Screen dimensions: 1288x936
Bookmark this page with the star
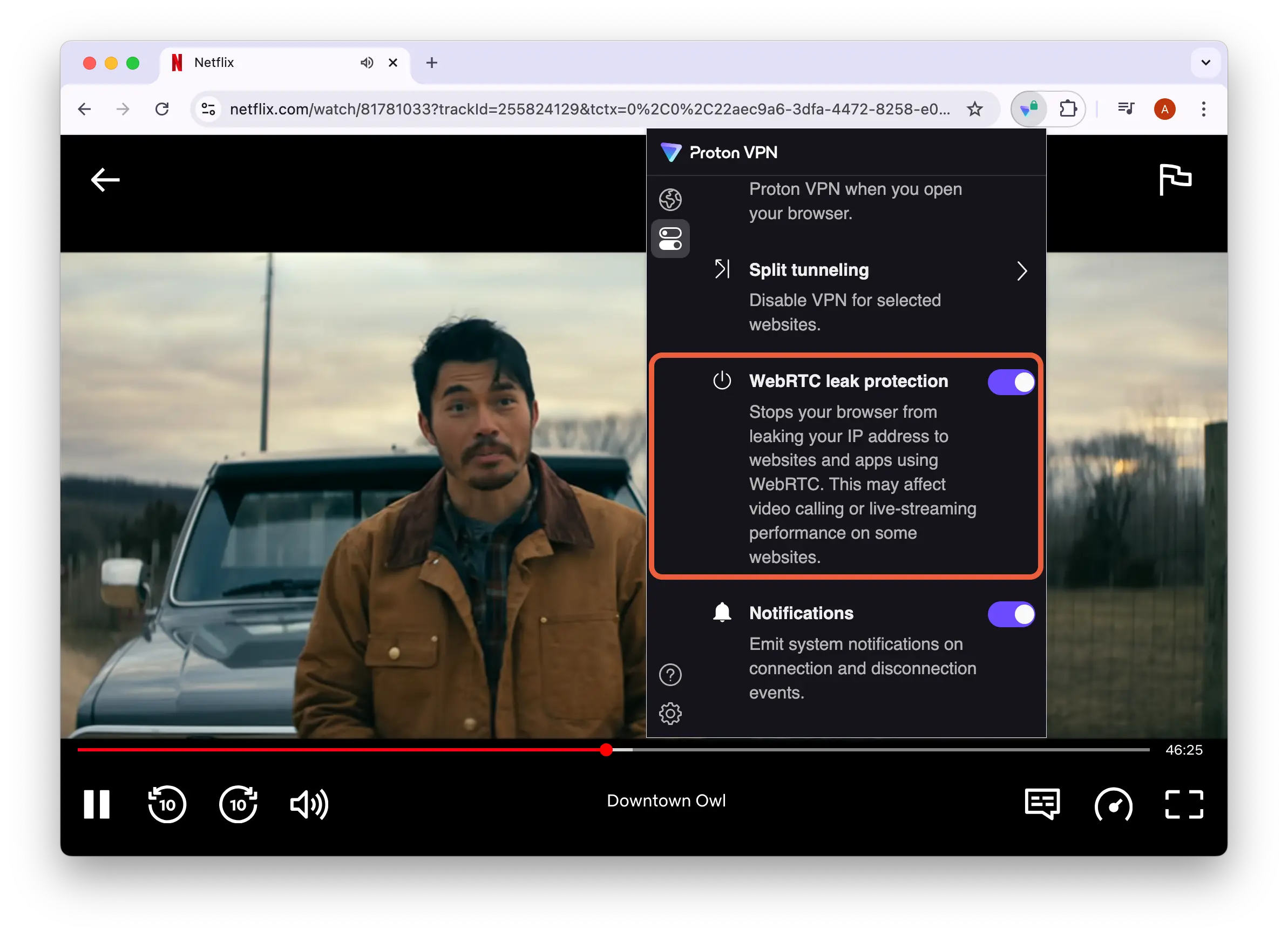pyautogui.click(x=974, y=109)
